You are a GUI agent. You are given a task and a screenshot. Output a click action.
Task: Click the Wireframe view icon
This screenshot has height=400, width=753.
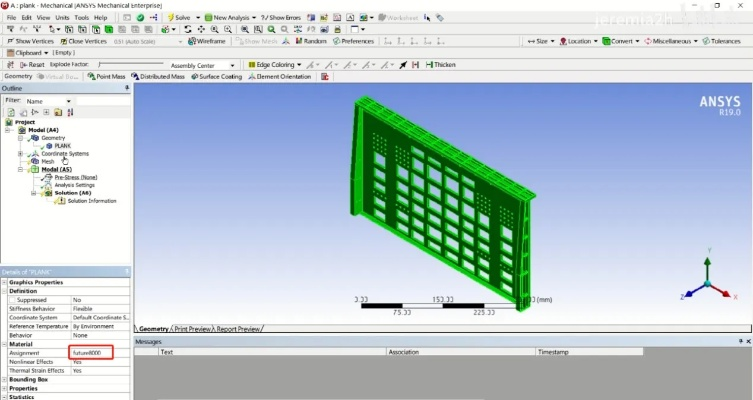coord(205,41)
